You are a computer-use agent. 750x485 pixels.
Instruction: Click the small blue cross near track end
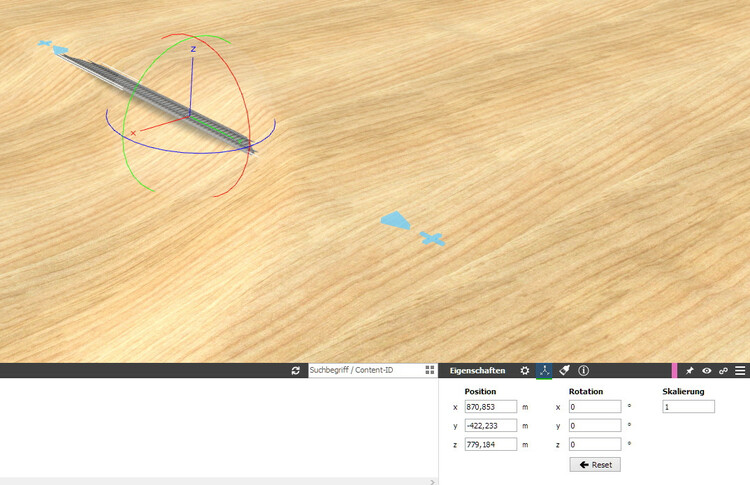point(44,44)
